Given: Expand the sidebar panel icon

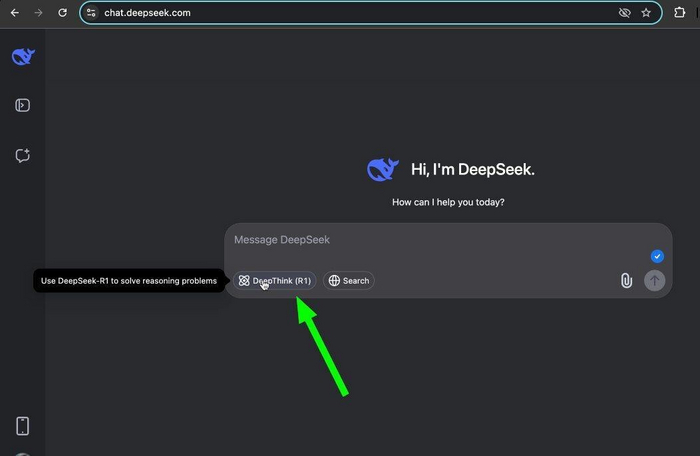Looking at the screenshot, I should pos(23,106).
